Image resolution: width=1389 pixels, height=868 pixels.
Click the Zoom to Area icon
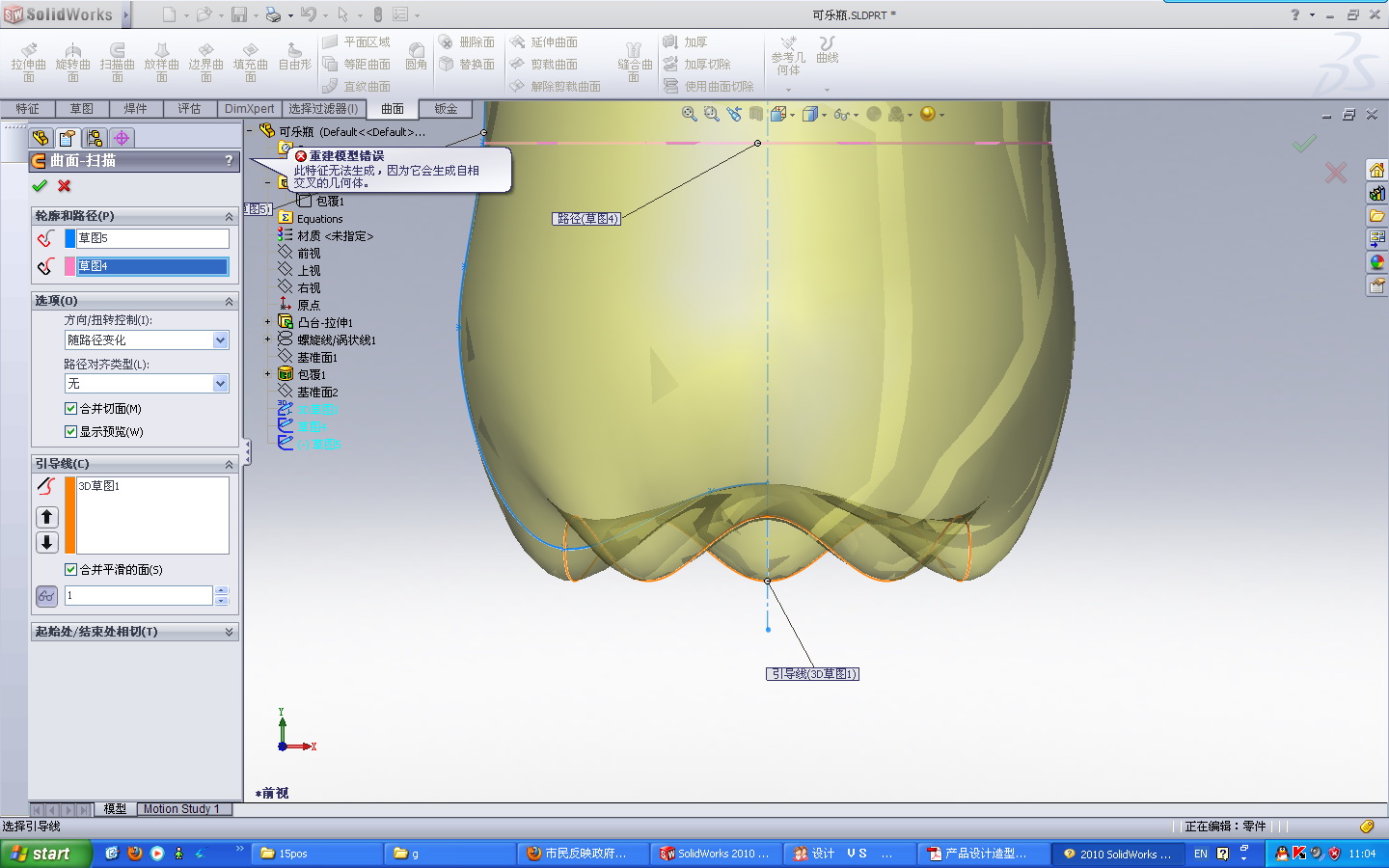coord(712,114)
